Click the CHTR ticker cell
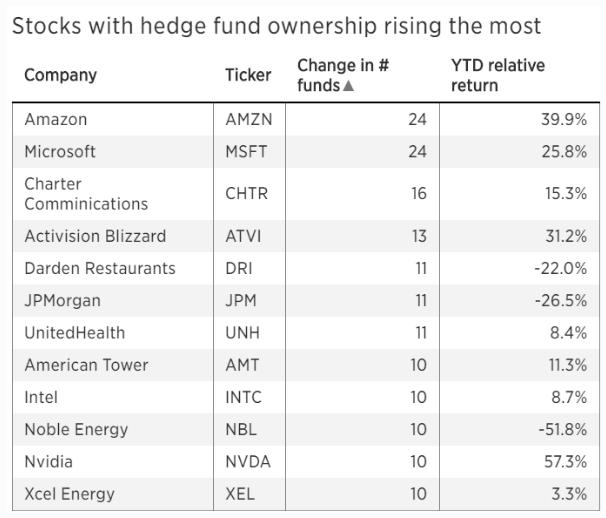 point(246,194)
